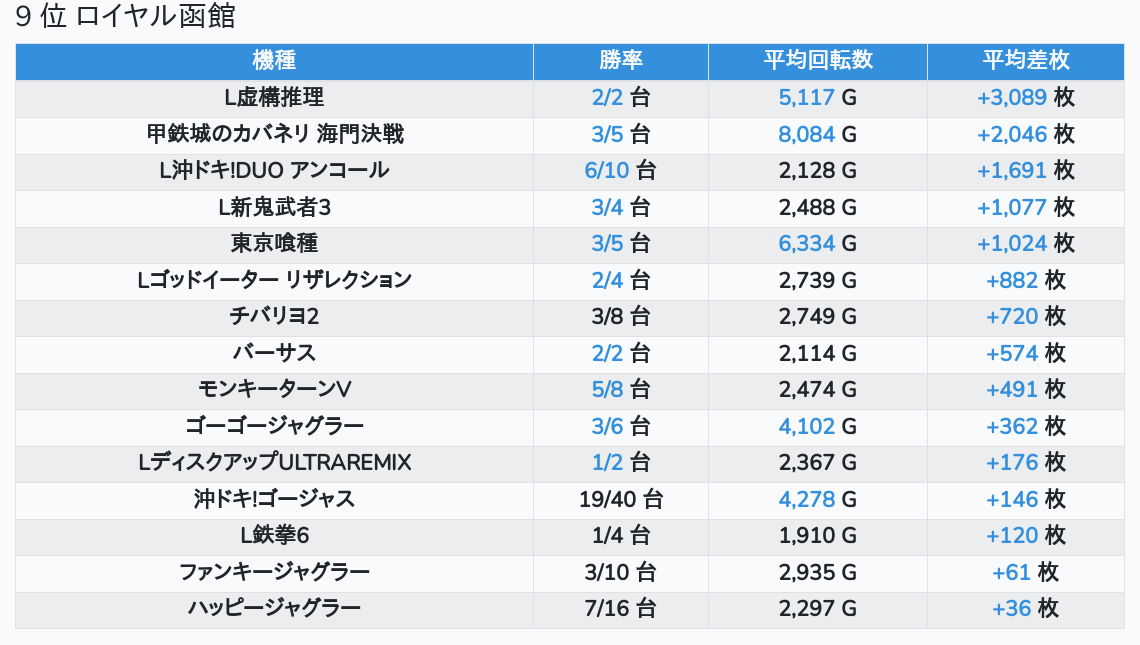Click the 4,102 value for ゴーゴージャグラー
This screenshot has height=645, width=1140.
pyautogui.click(x=806, y=426)
